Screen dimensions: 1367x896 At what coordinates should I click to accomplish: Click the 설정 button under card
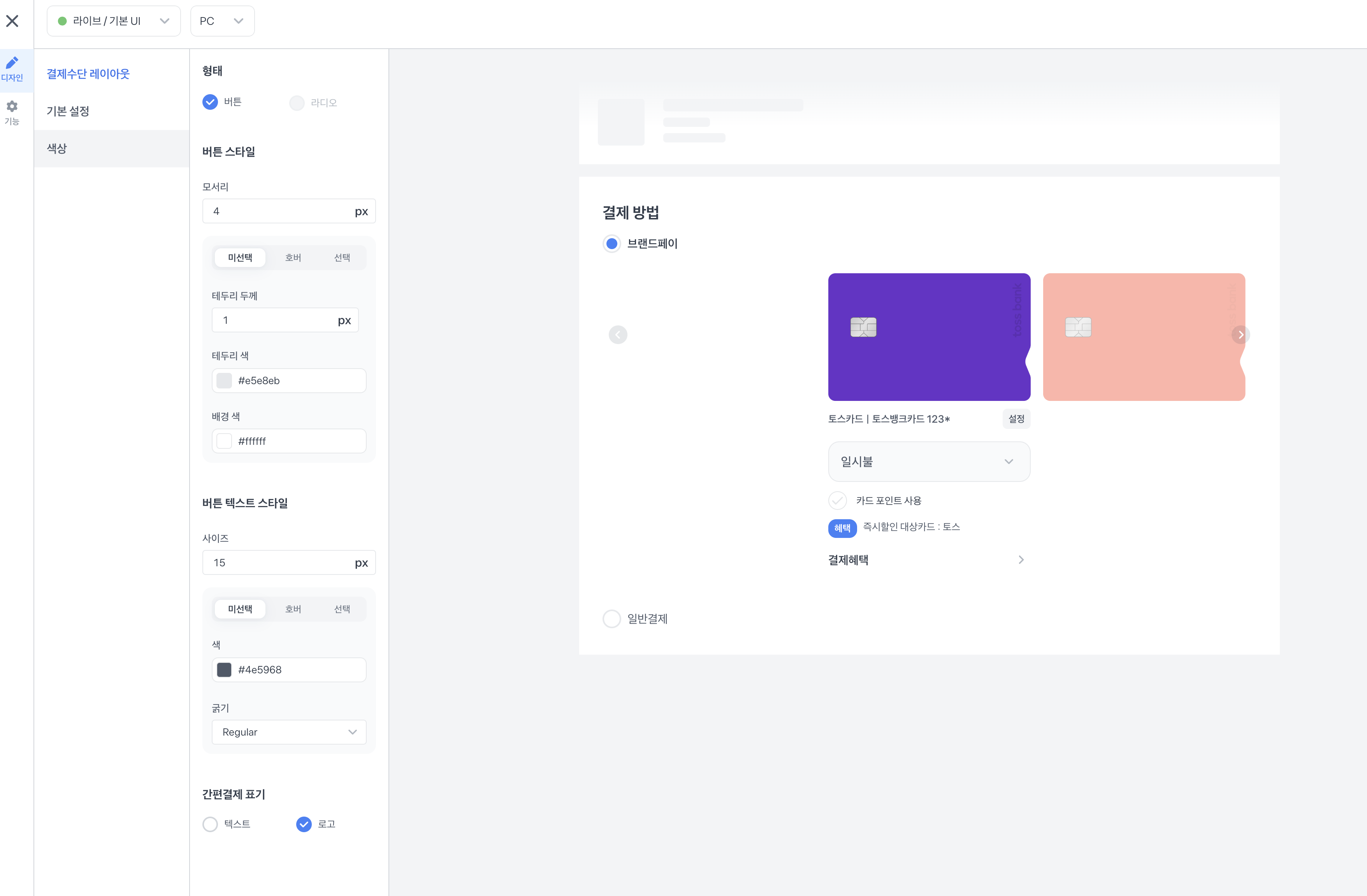(1016, 419)
